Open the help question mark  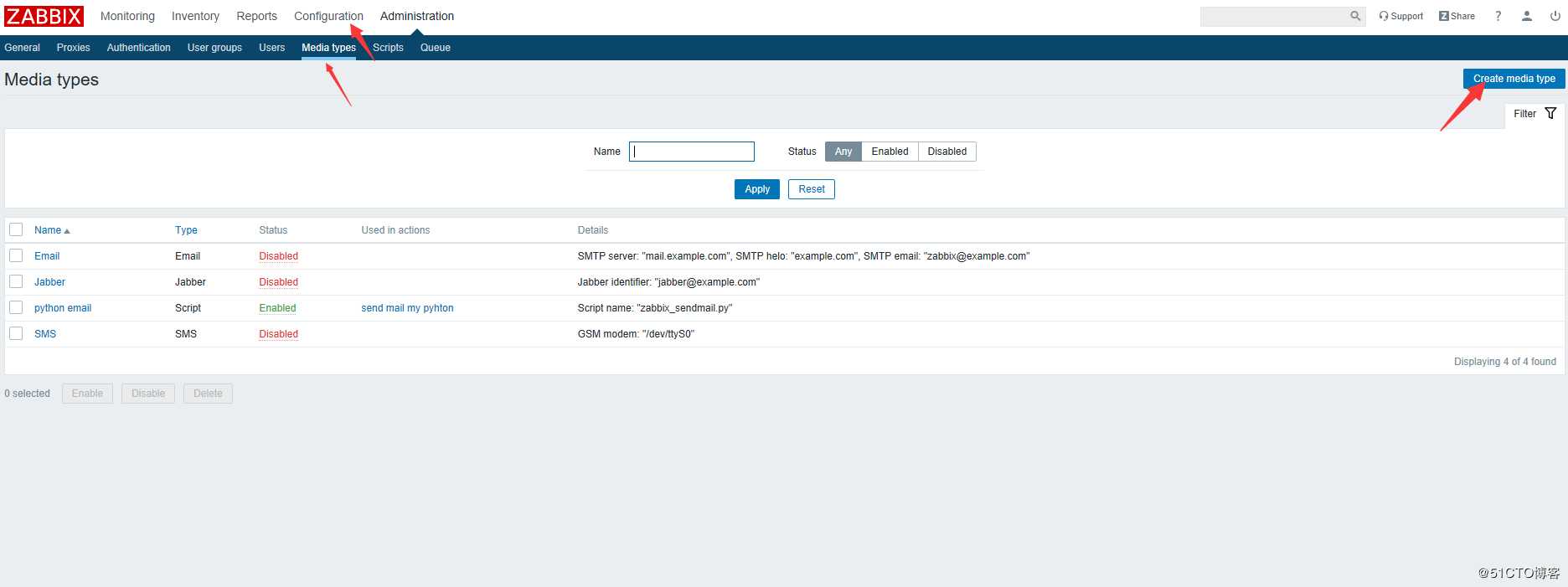1498,16
